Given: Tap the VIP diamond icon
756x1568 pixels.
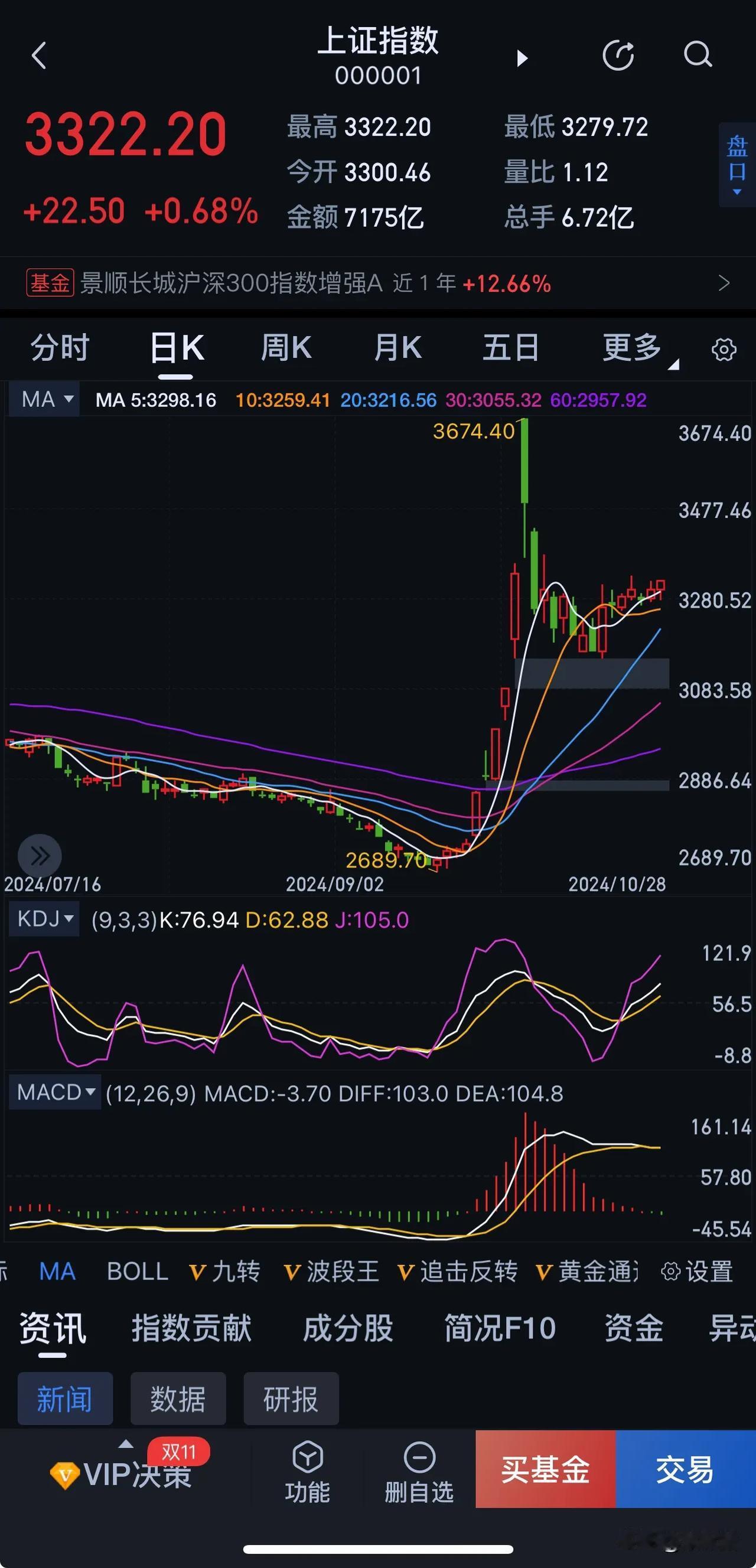Looking at the screenshot, I should click(x=64, y=1475).
